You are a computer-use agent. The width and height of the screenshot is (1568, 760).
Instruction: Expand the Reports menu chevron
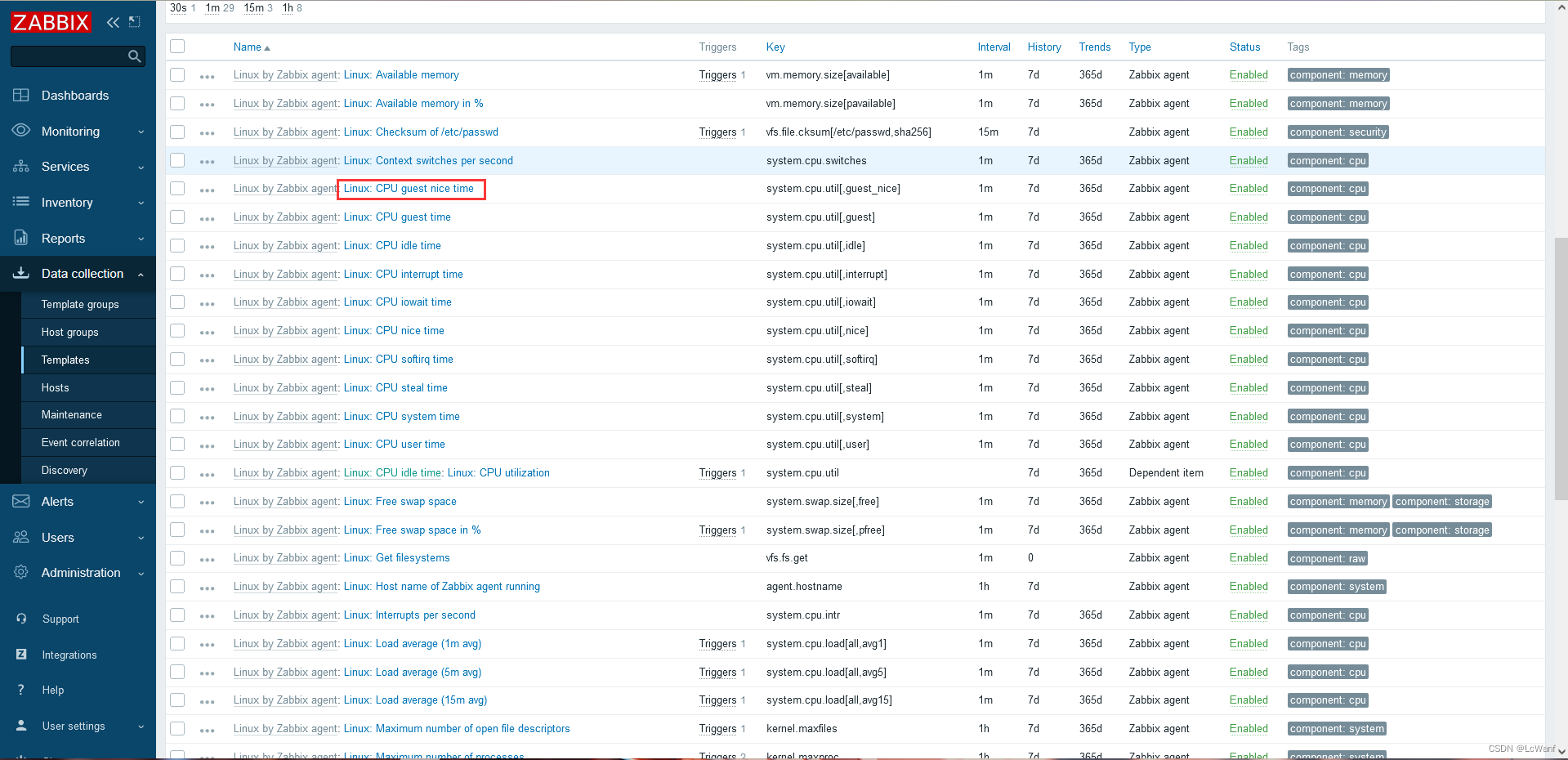tap(141, 239)
